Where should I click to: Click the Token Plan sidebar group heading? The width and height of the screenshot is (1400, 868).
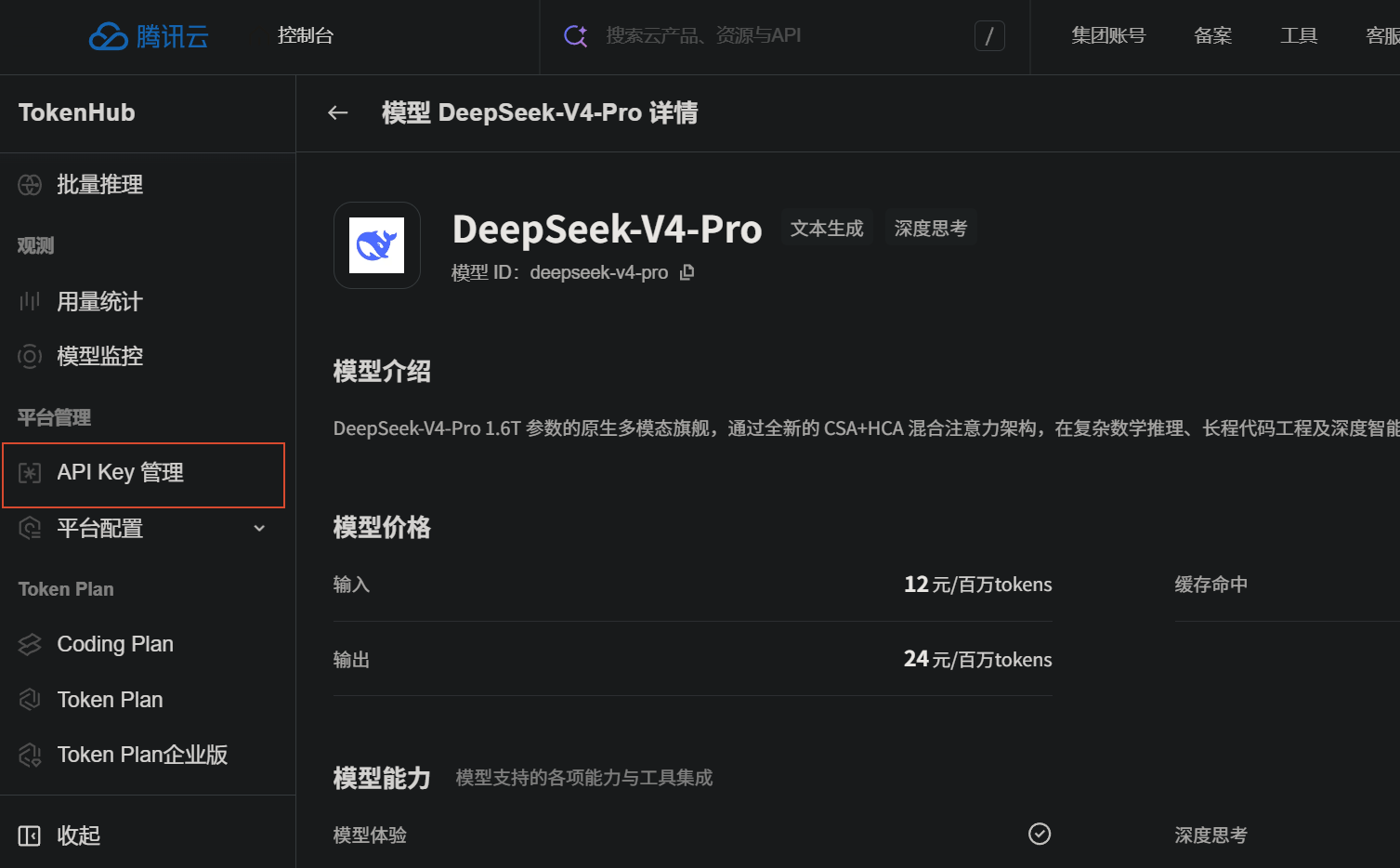pos(66,589)
